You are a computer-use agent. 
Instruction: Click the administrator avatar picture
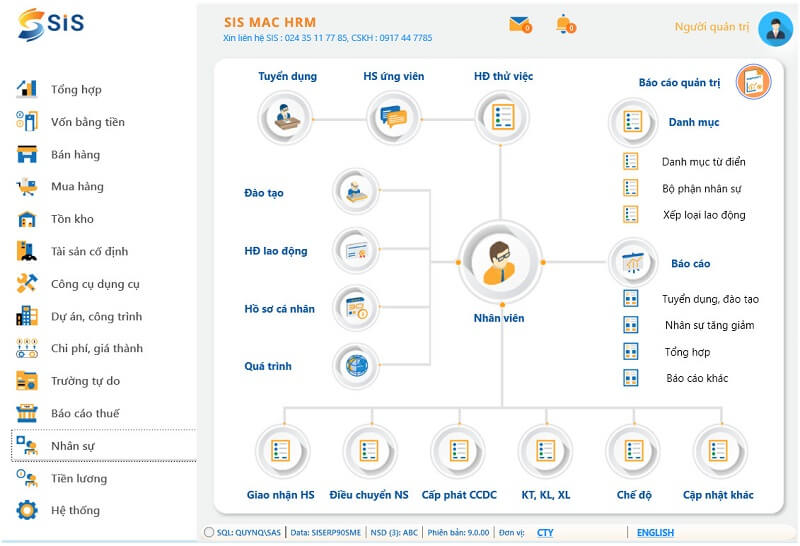pos(776,29)
